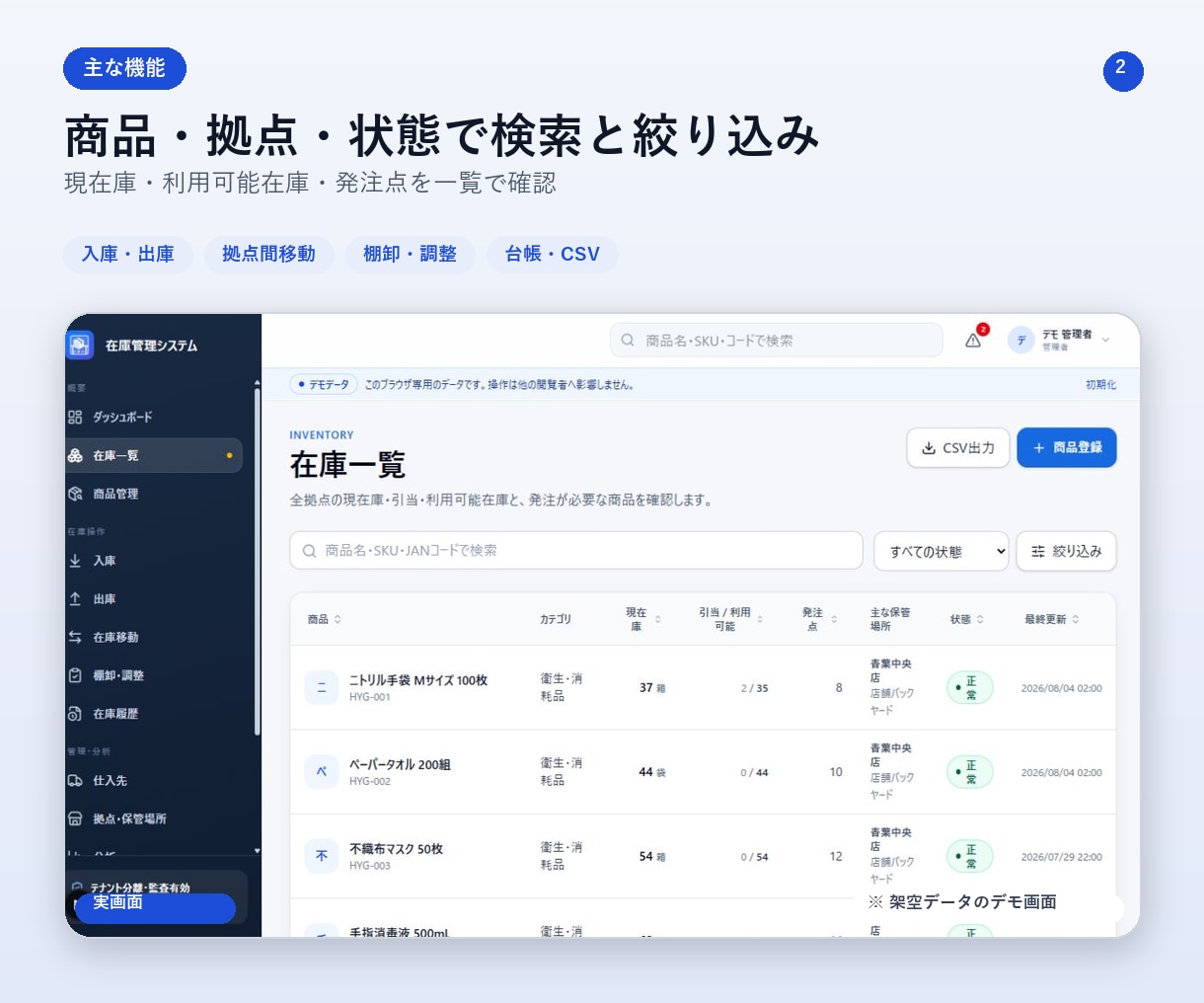1204x1003 pixels.
Task: Click the 出庫 upload-arrow icon
Action: [x=75, y=599]
